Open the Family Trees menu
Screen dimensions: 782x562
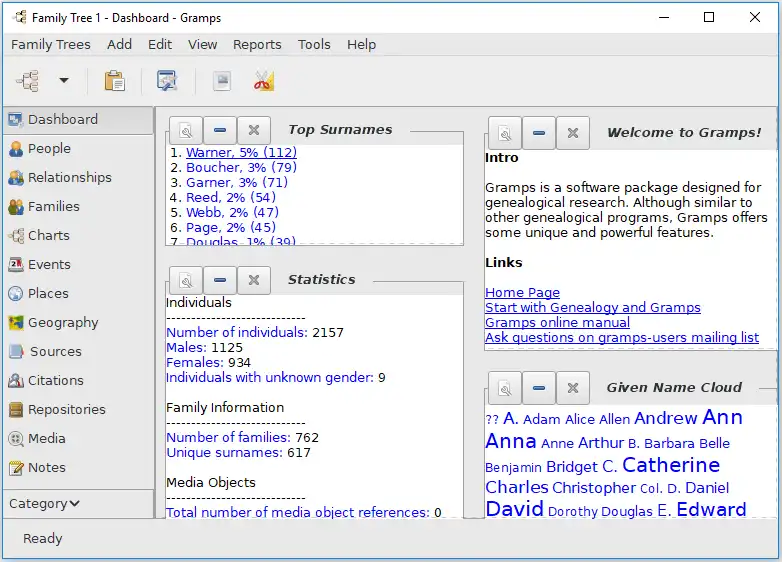(51, 44)
